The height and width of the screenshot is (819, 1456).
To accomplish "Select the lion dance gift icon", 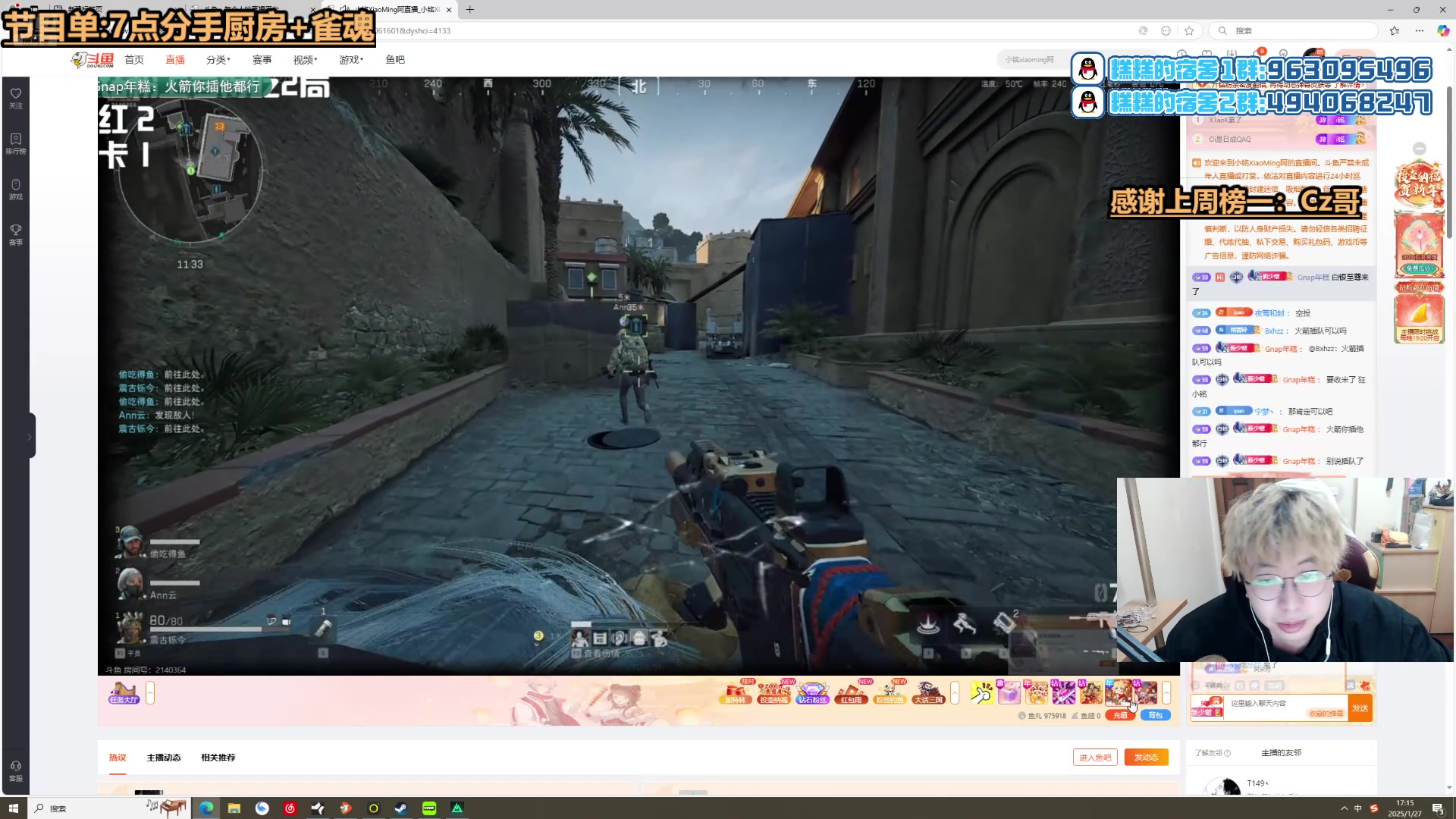I will tap(1037, 692).
